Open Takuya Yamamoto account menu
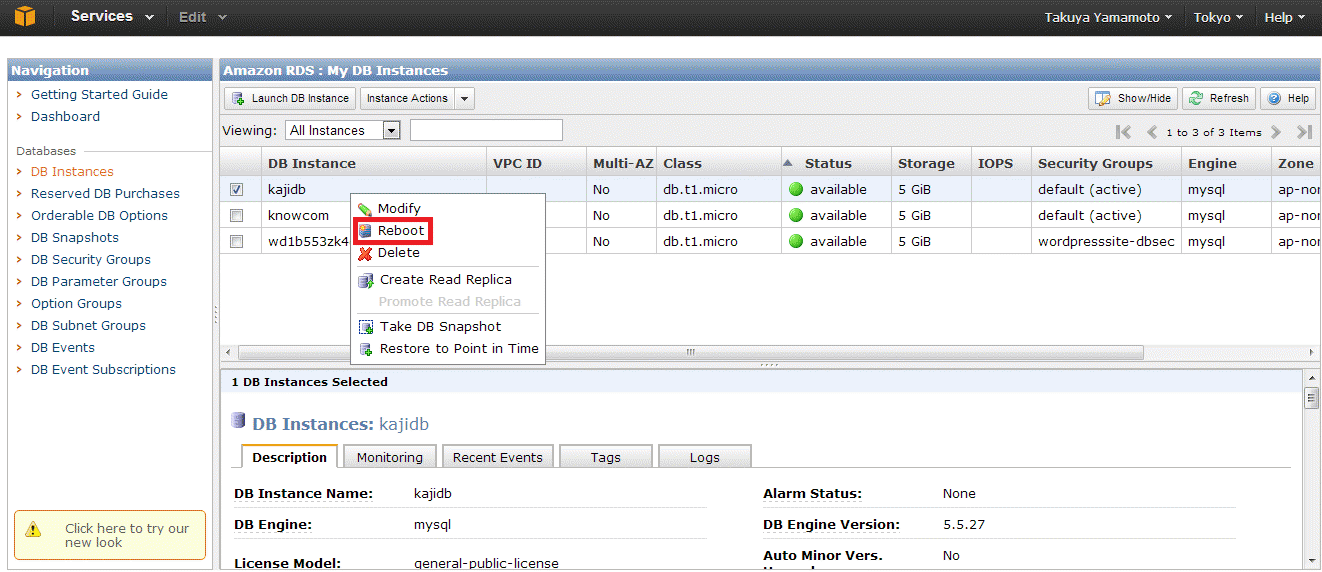1322x572 pixels. (1108, 17)
